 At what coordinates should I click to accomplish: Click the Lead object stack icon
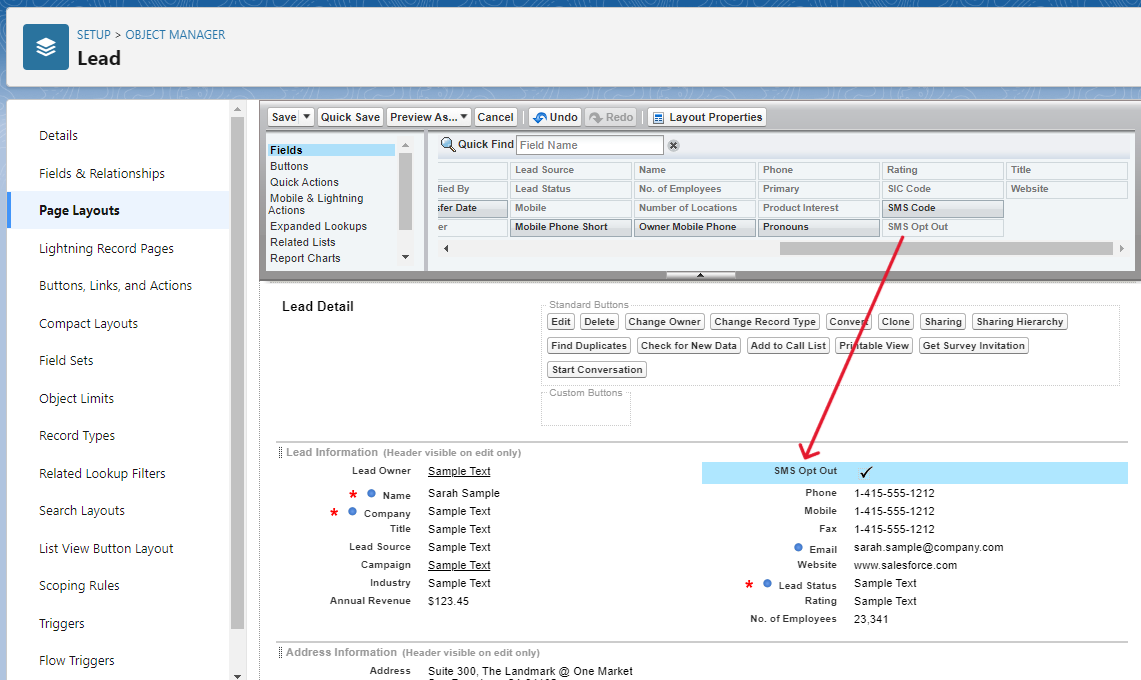[x=46, y=47]
